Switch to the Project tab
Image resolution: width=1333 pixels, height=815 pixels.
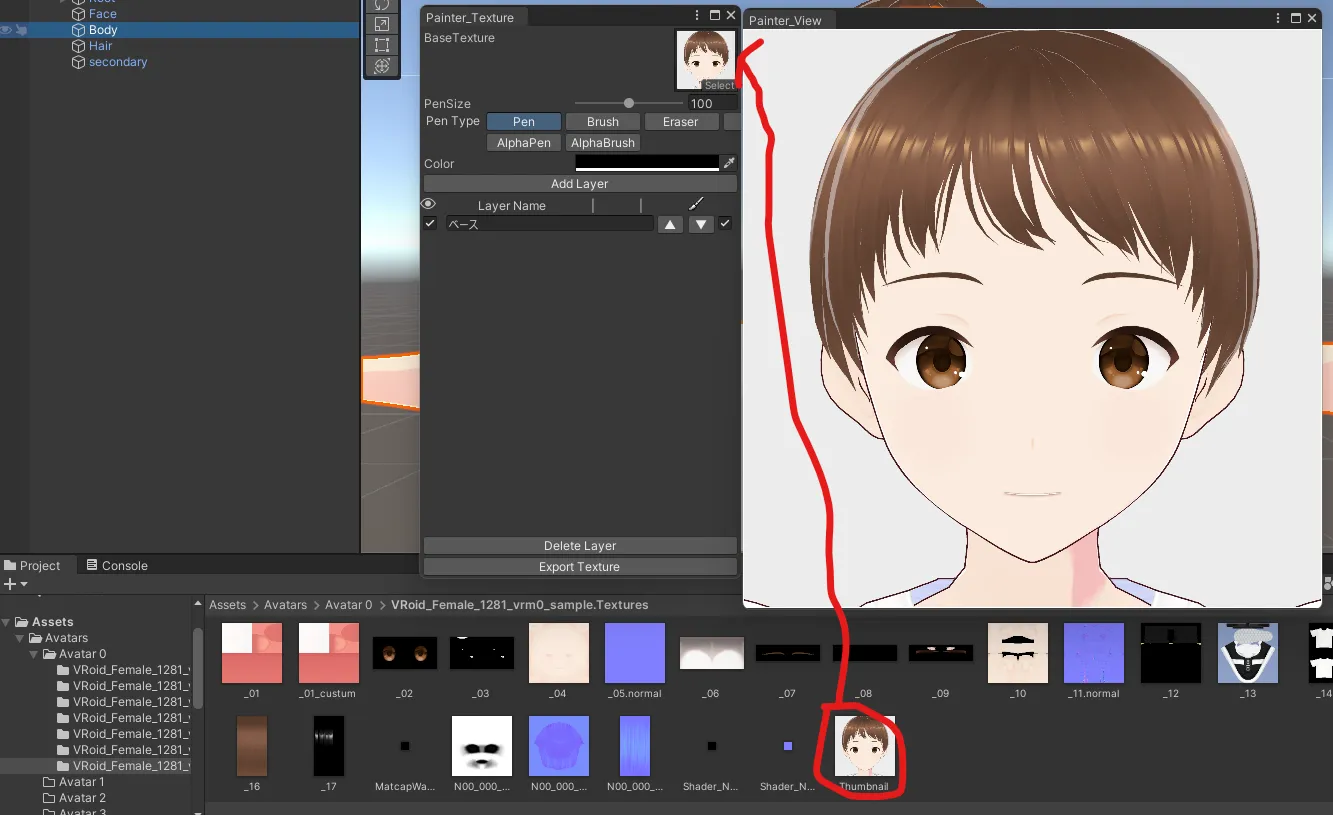tap(32, 565)
